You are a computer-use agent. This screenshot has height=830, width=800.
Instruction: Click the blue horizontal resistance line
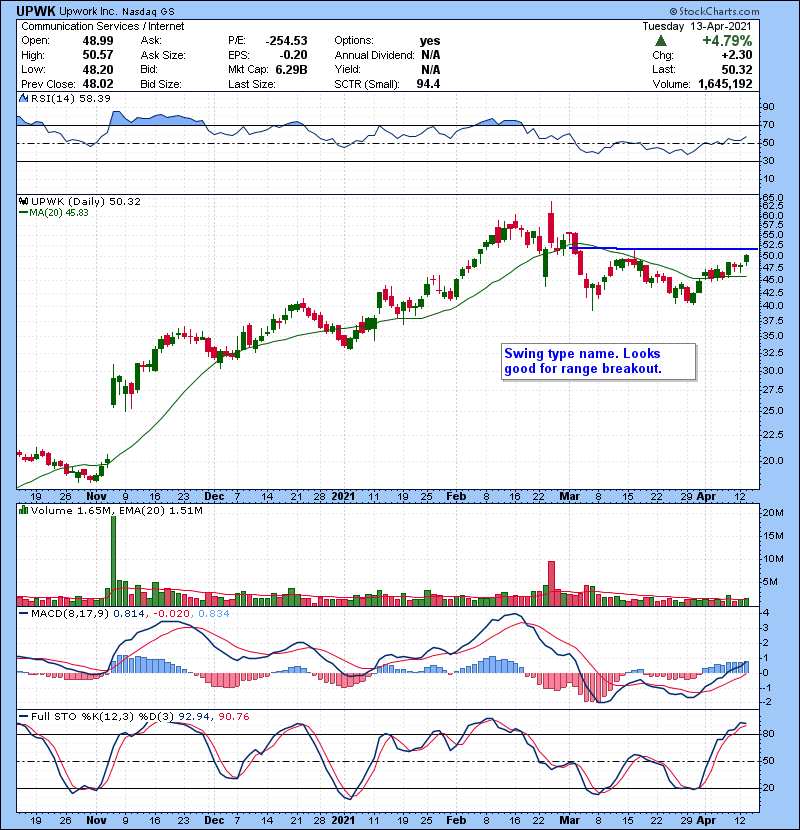pyautogui.click(x=663, y=248)
